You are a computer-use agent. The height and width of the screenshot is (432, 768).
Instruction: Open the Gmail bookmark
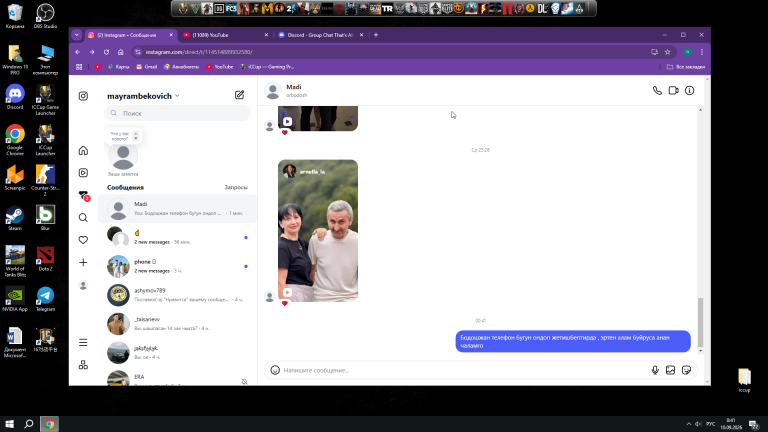[146, 67]
